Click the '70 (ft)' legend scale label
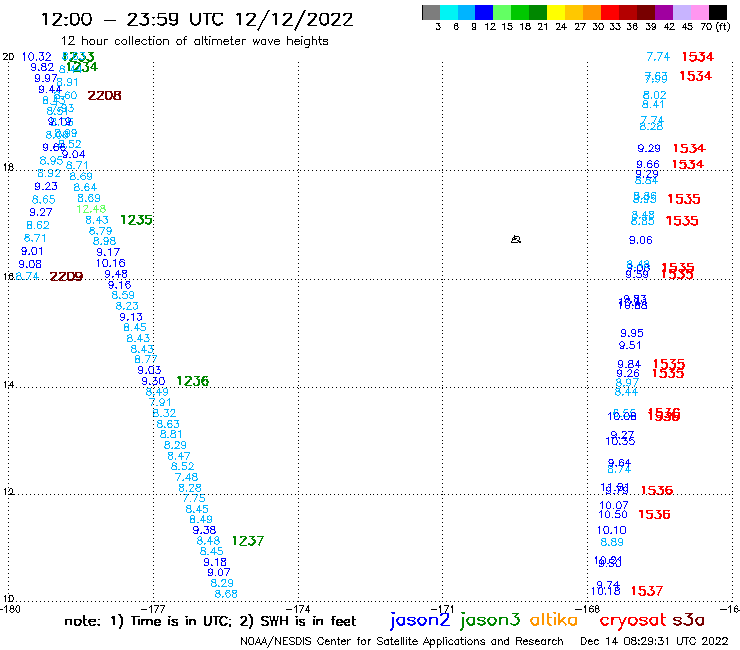Image resolution: width=740 pixels, height=650 pixels. 715,26
